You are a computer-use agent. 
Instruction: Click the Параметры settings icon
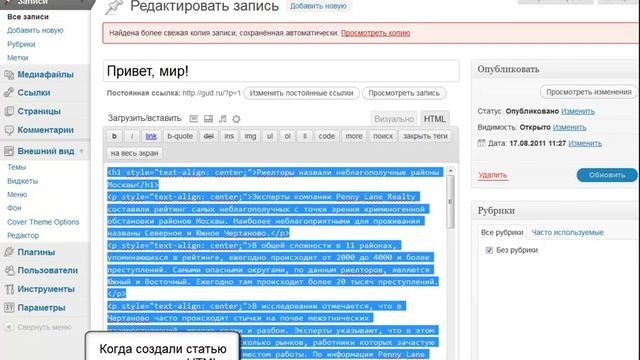(9, 307)
